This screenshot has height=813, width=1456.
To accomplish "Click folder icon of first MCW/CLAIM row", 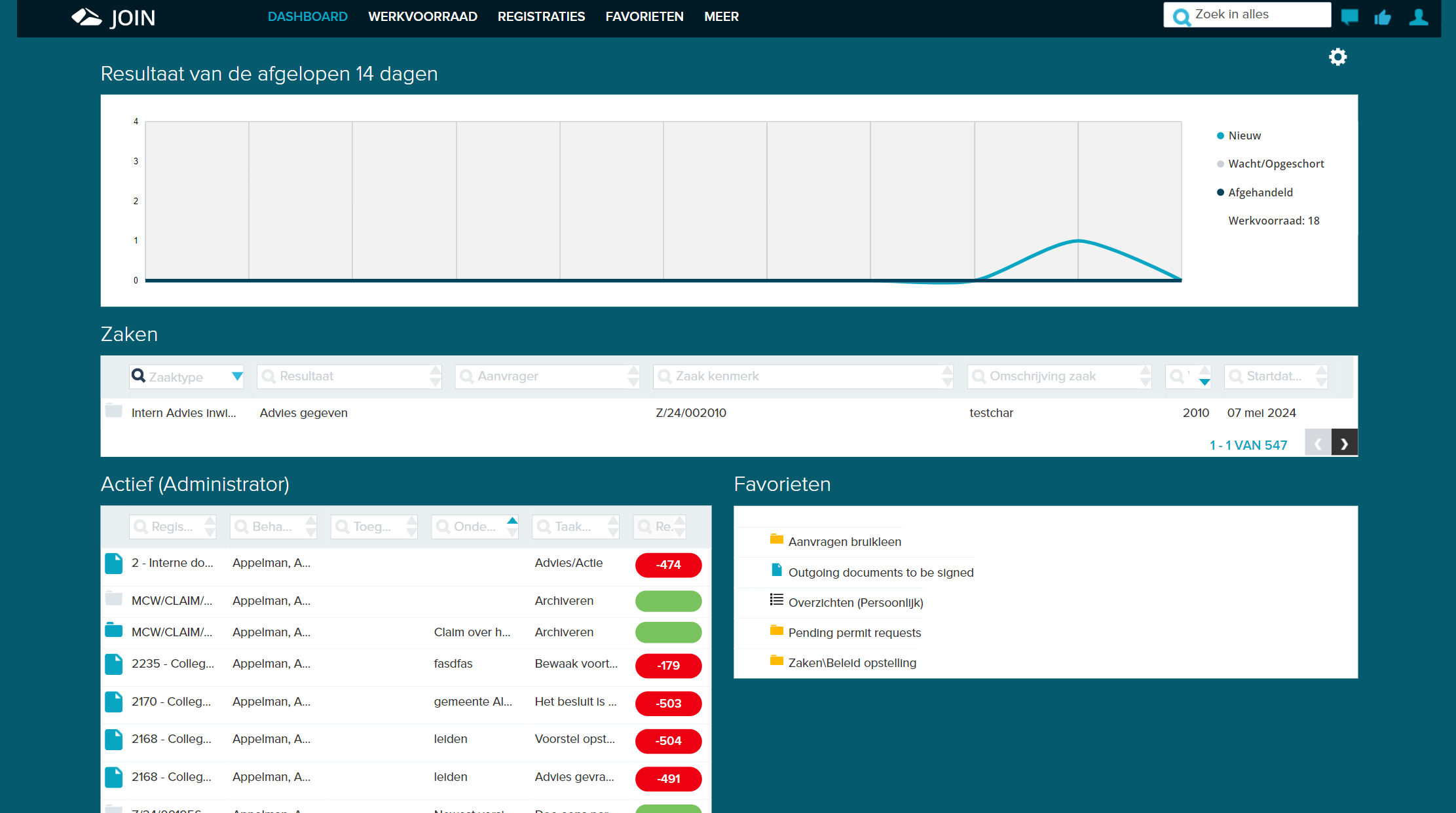I will coord(114,599).
